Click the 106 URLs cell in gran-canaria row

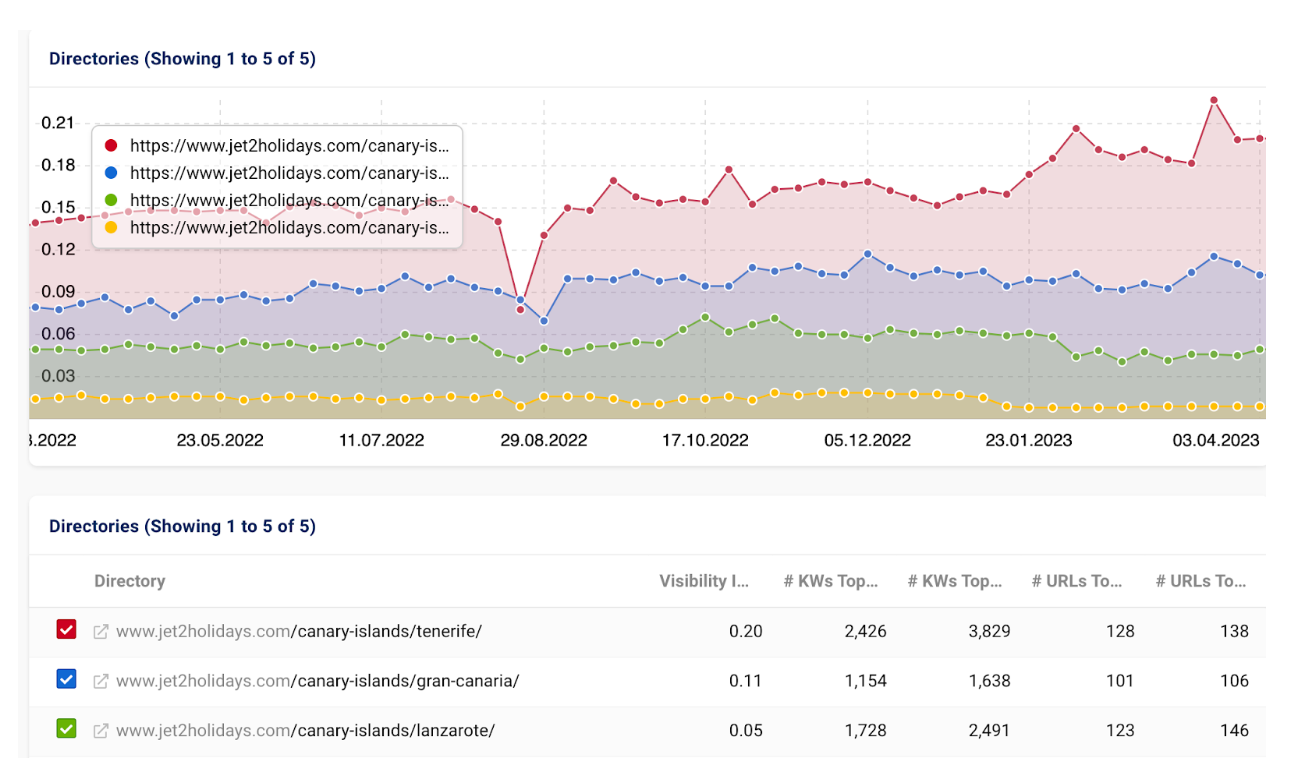(x=1234, y=681)
